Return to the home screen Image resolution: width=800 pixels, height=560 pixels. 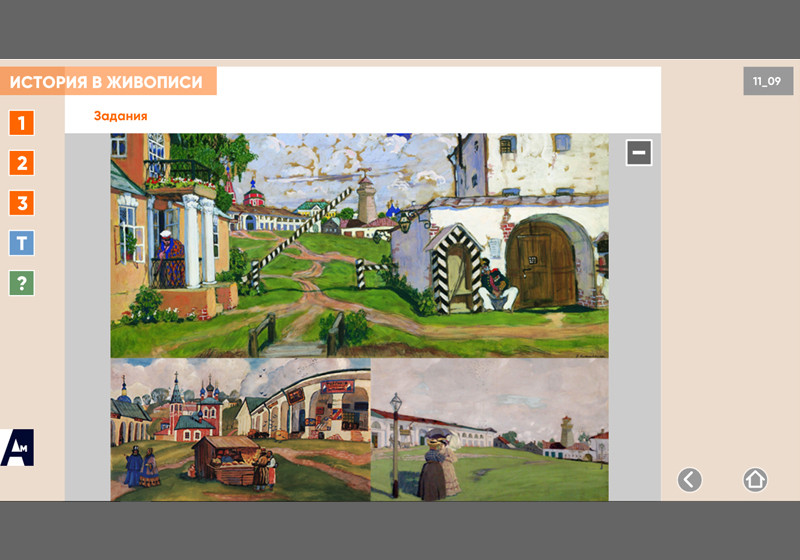coord(755,480)
